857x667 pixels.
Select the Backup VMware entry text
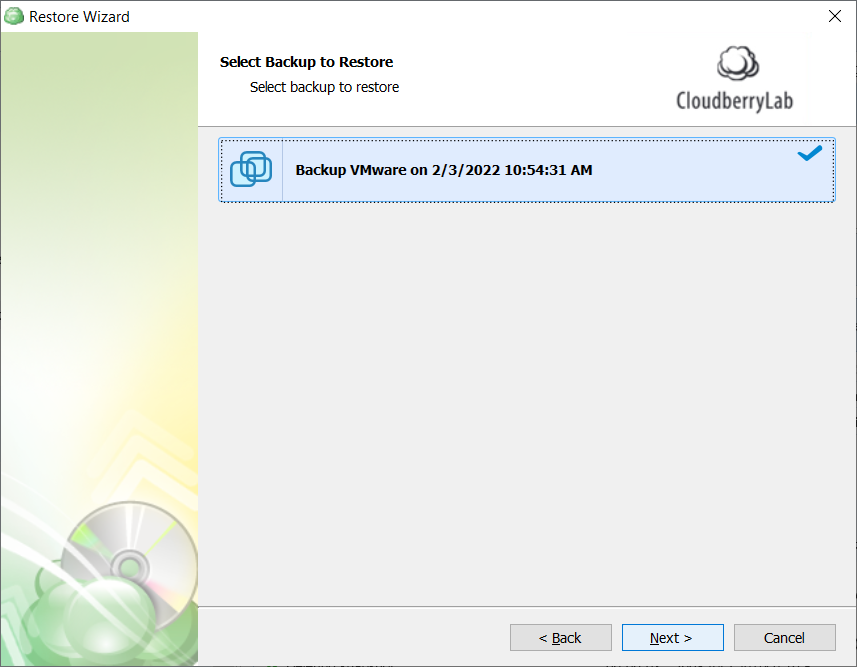tap(444, 170)
